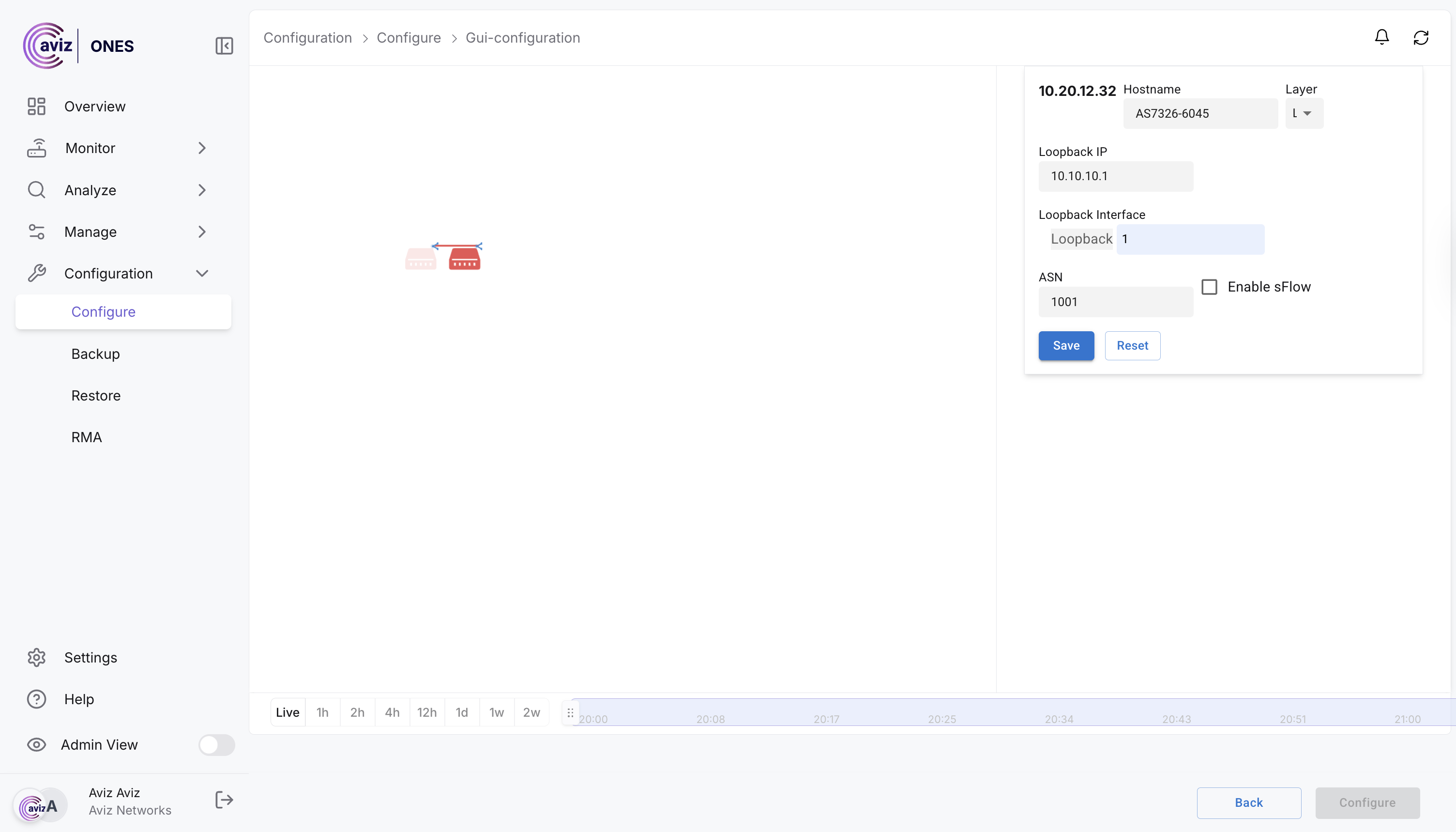Image resolution: width=1456 pixels, height=832 pixels.
Task: Click the Save button
Action: coord(1065,346)
